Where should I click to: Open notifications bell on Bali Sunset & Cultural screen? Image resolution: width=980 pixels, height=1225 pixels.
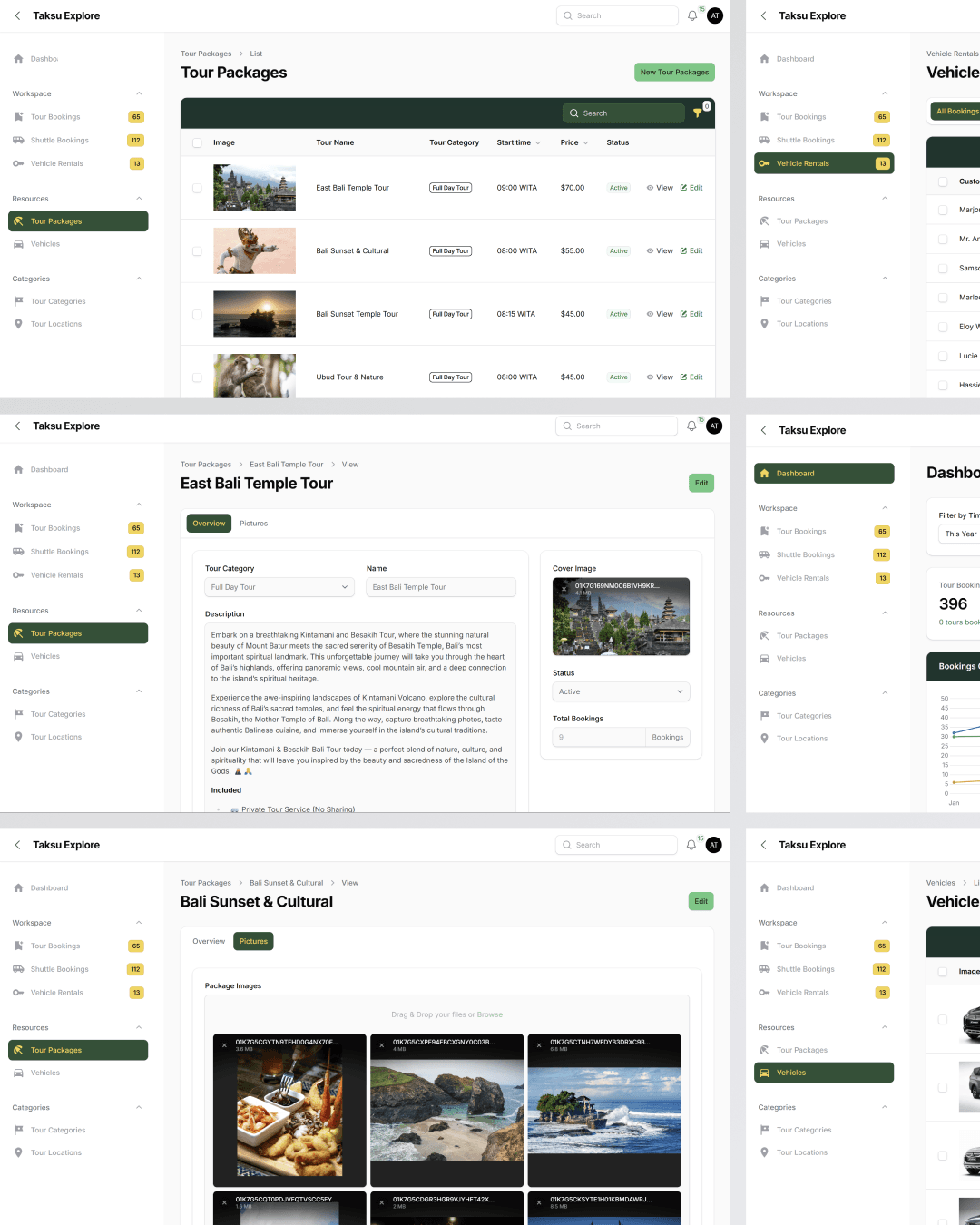(x=691, y=845)
